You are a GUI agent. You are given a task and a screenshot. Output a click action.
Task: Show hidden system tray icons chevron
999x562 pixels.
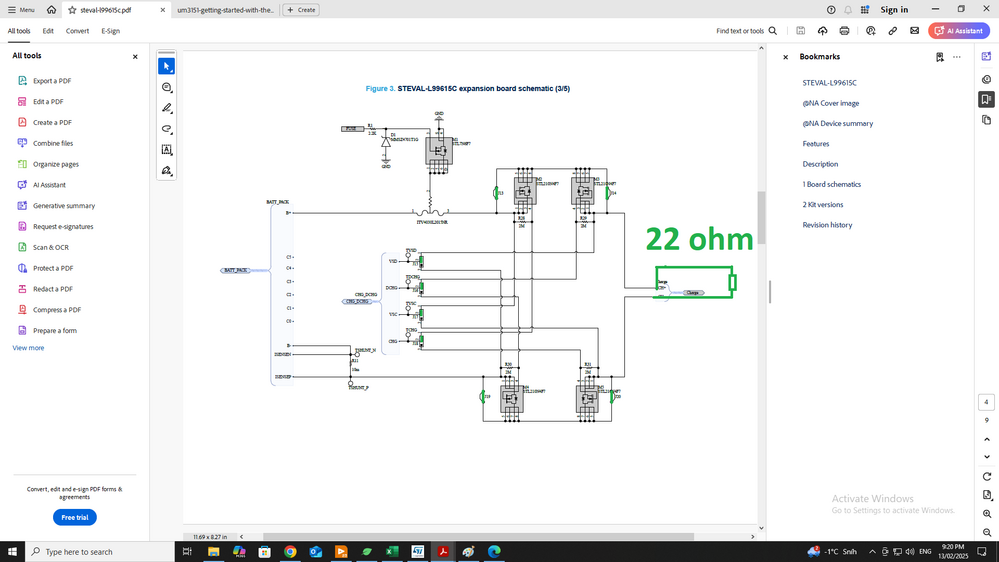872,551
